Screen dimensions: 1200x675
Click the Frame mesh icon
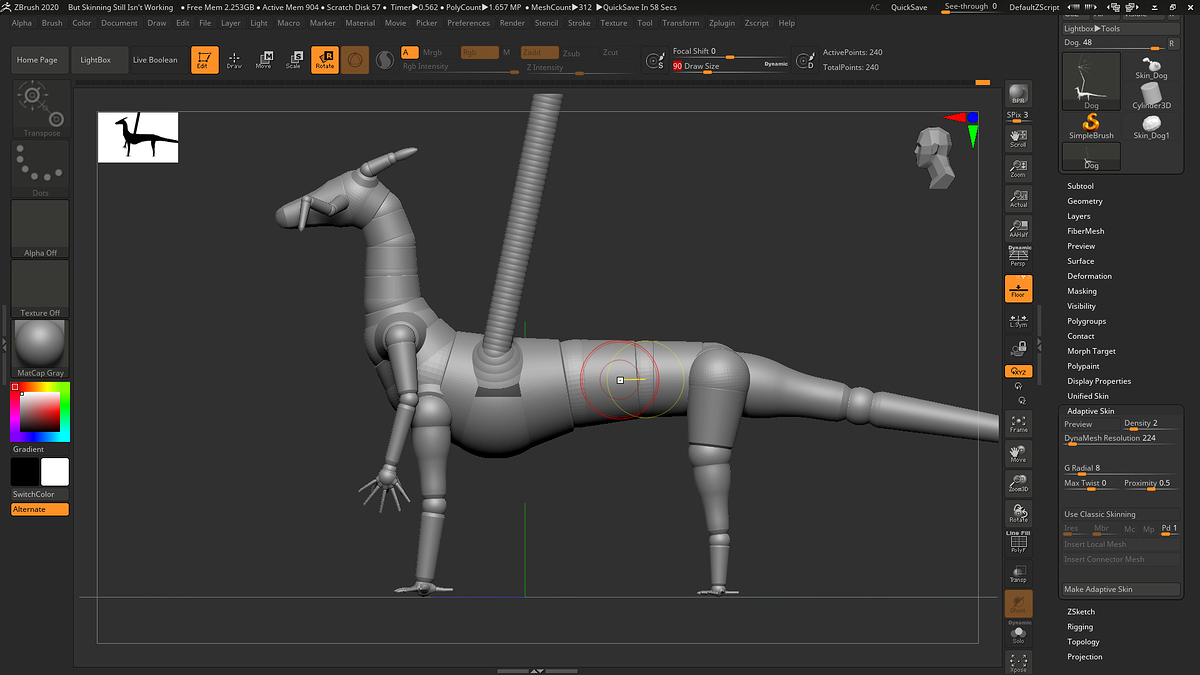1018,423
